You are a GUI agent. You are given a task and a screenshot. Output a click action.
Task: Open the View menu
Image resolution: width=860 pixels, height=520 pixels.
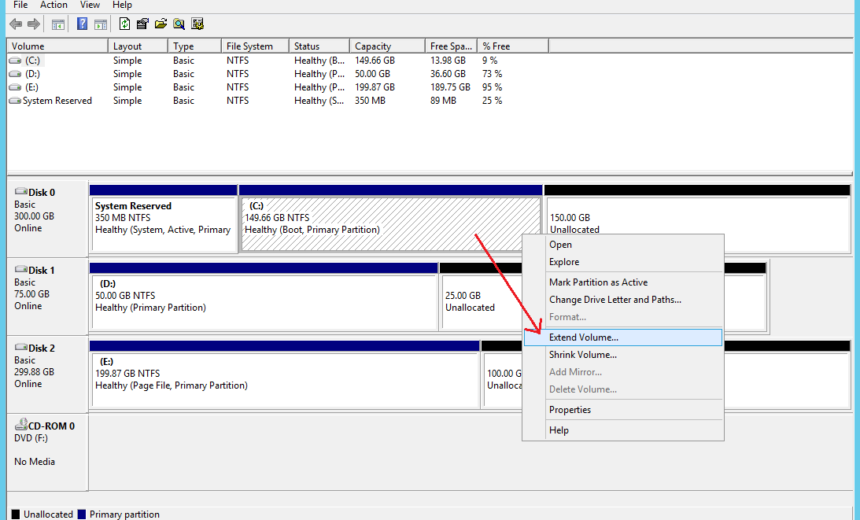tap(90, 5)
